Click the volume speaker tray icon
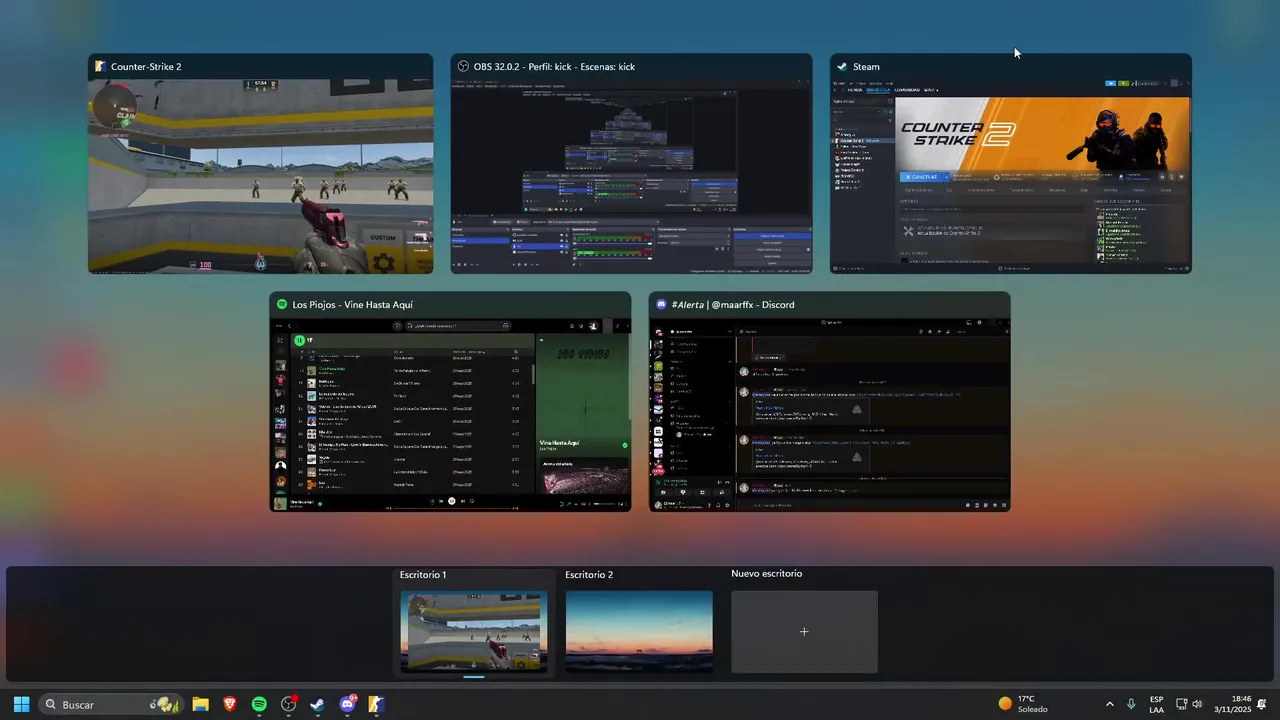 pos(1197,704)
